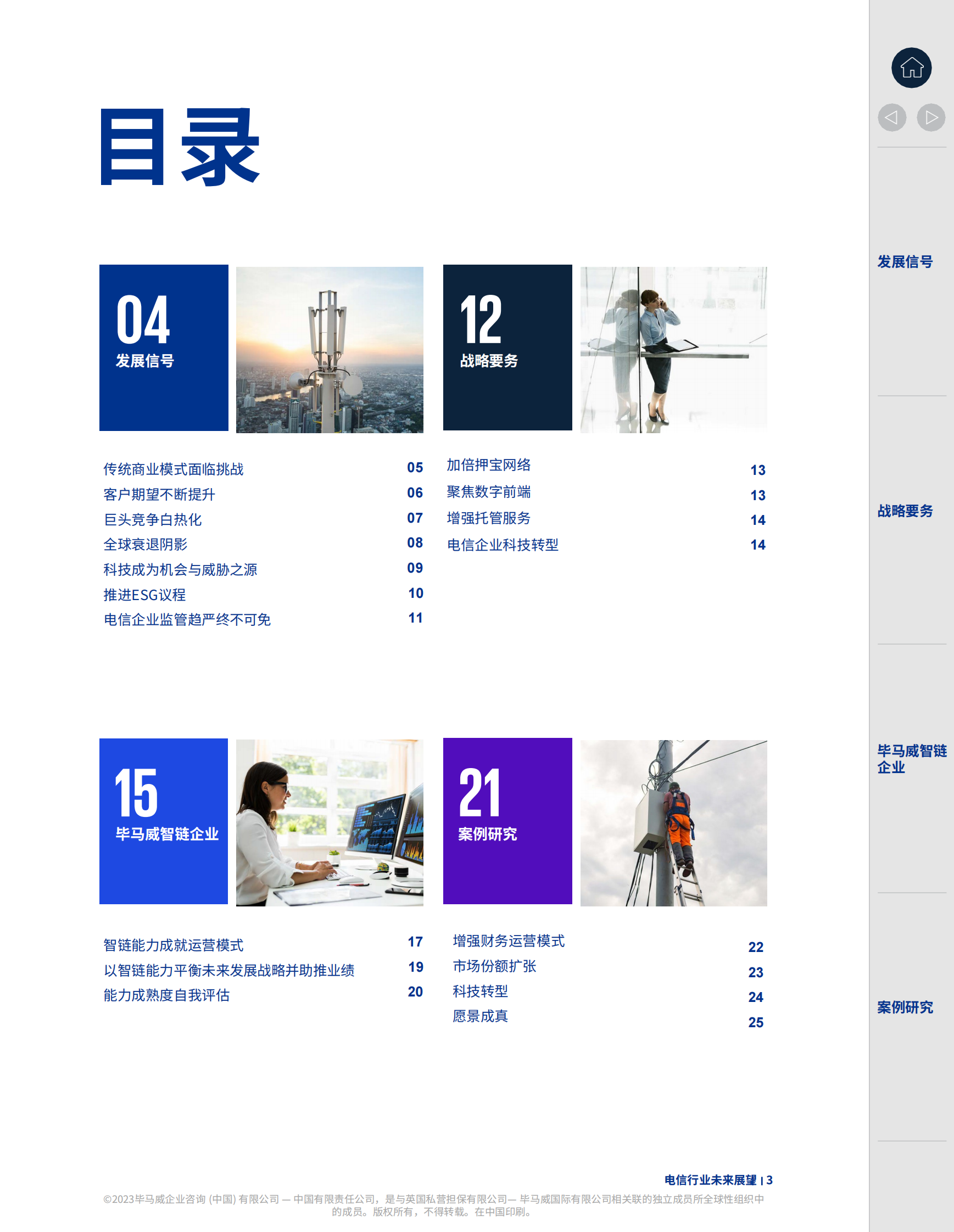
Task: Click the next page arrow icon
Action: pyautogui.click(x=930, y=117)
